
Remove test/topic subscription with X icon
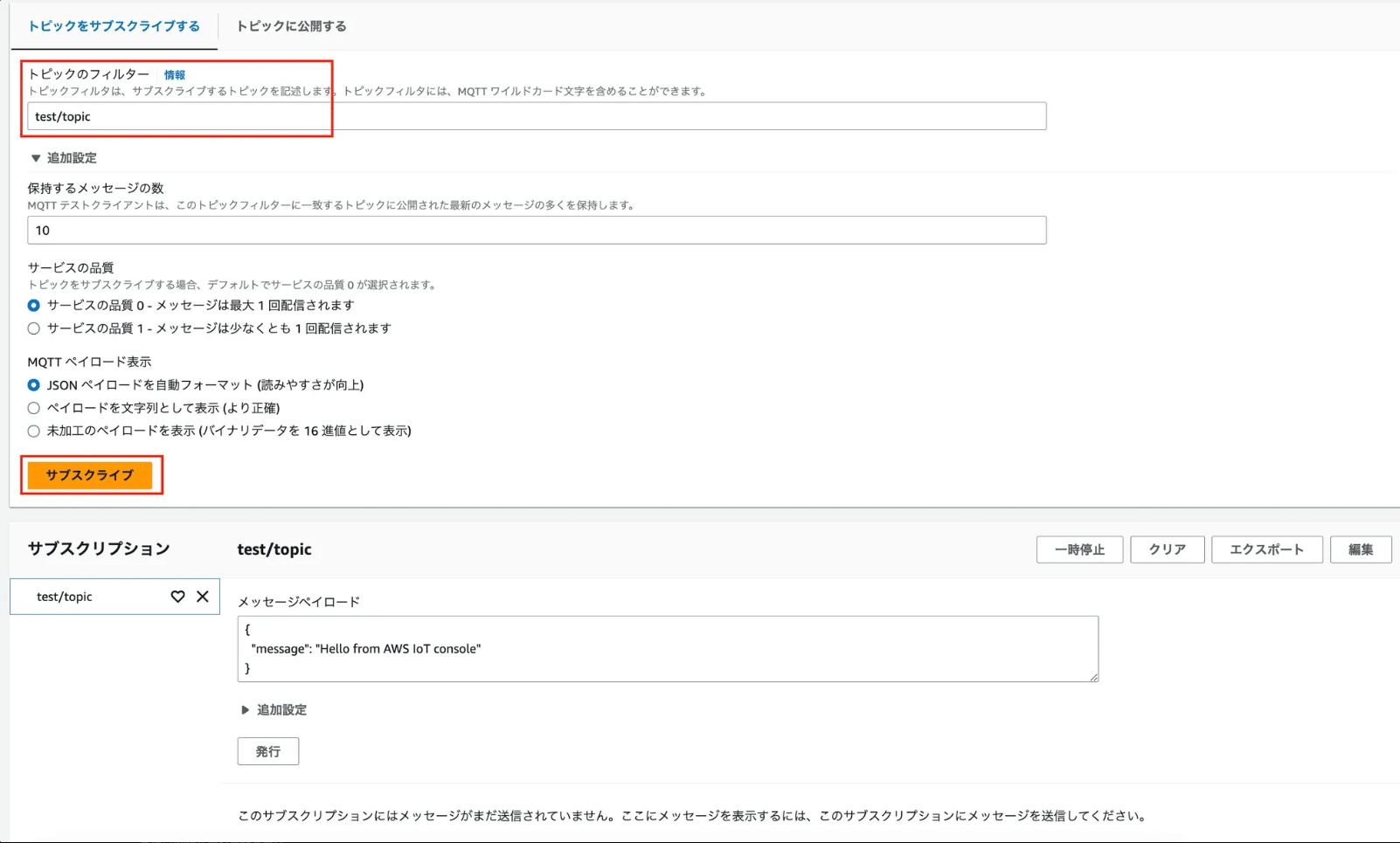pos(203,597)
